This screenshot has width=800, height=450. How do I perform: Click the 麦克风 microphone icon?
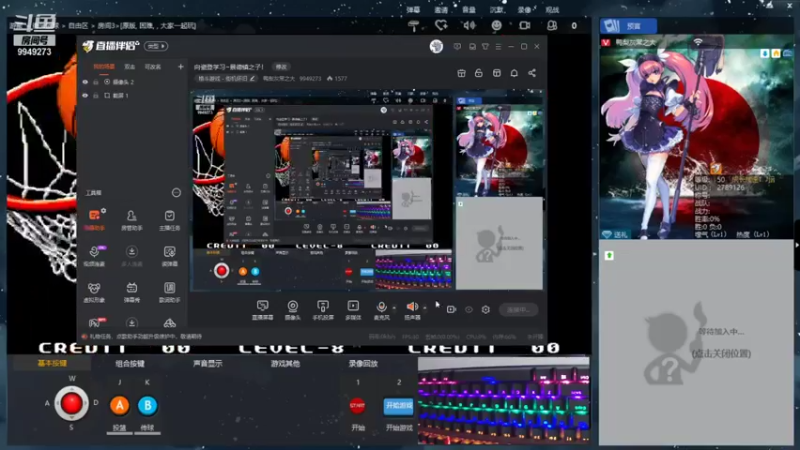[381, 307]
